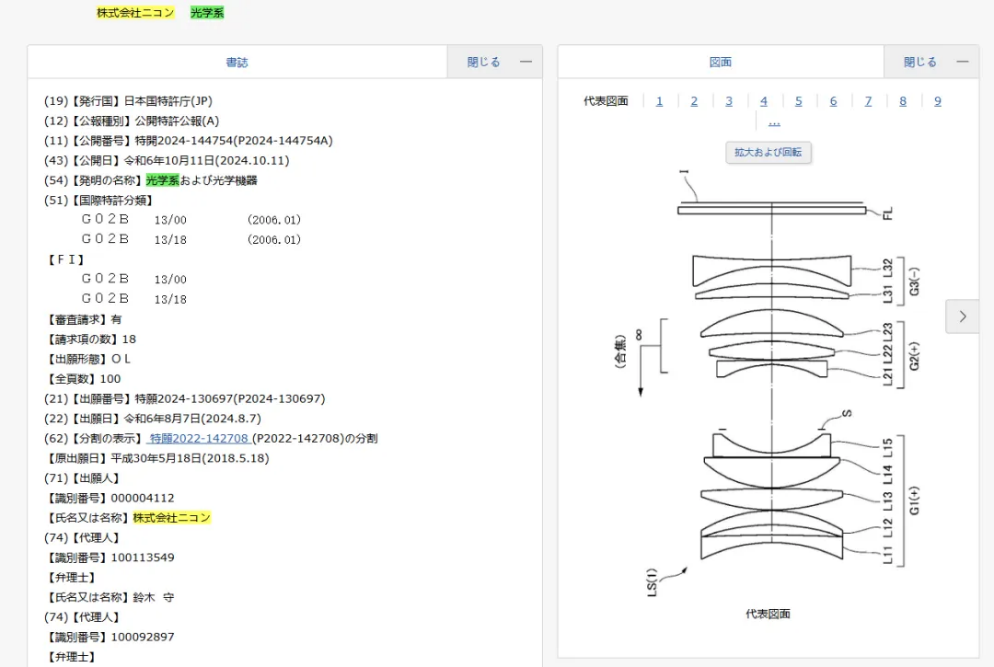Viewport: 994px width, 667px height.
Task: Jump to drawing 9
Action: 937,101
